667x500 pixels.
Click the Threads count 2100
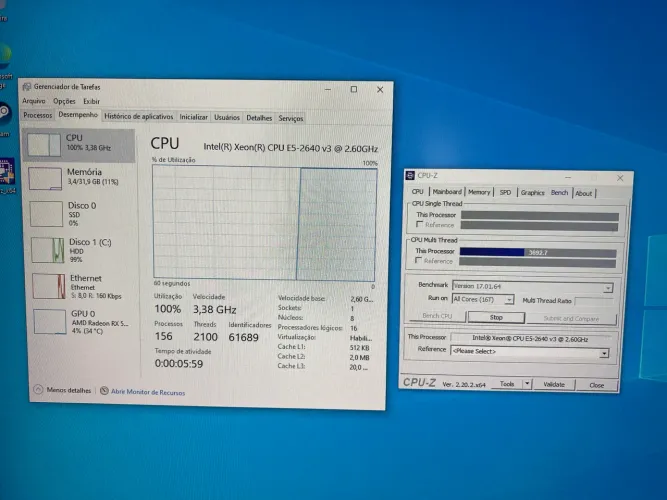tap(205, 337)
